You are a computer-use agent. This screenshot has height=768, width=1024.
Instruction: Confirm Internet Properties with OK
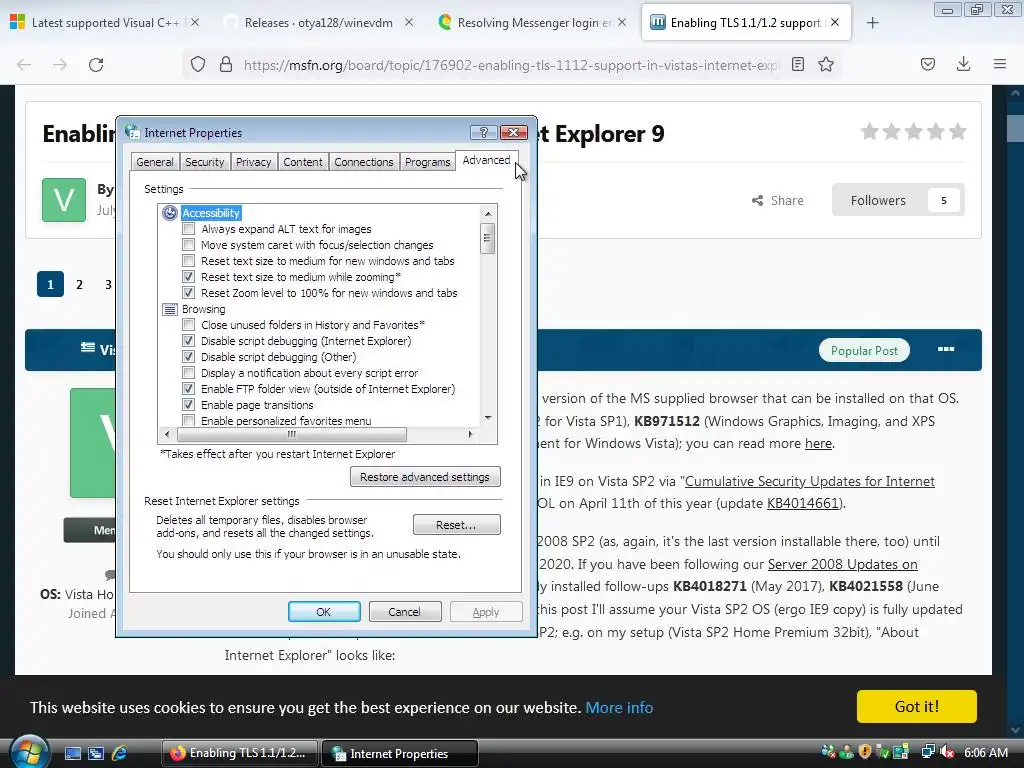(x=324, y=612)
